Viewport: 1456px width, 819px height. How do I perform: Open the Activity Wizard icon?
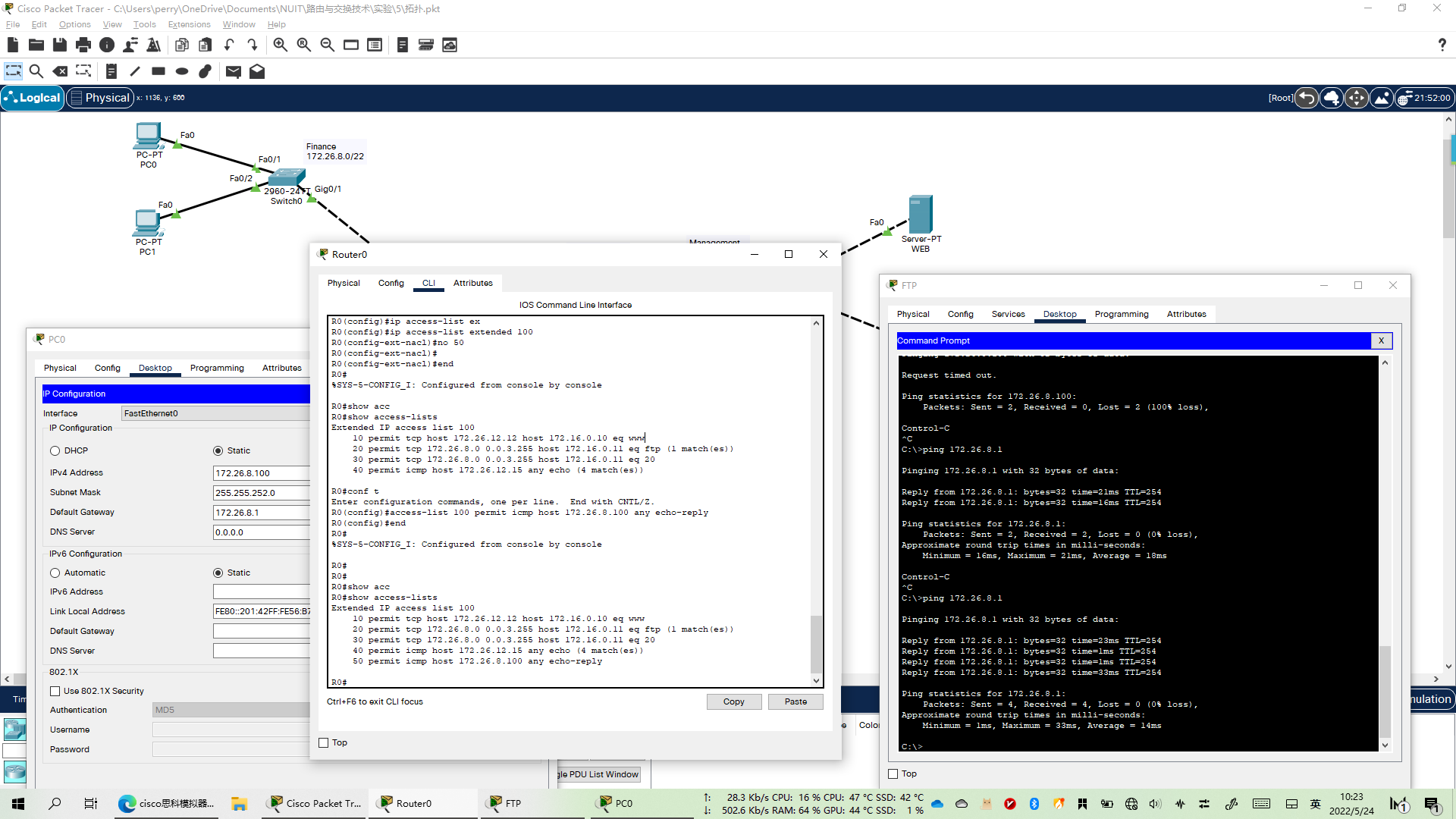point(154,45)
